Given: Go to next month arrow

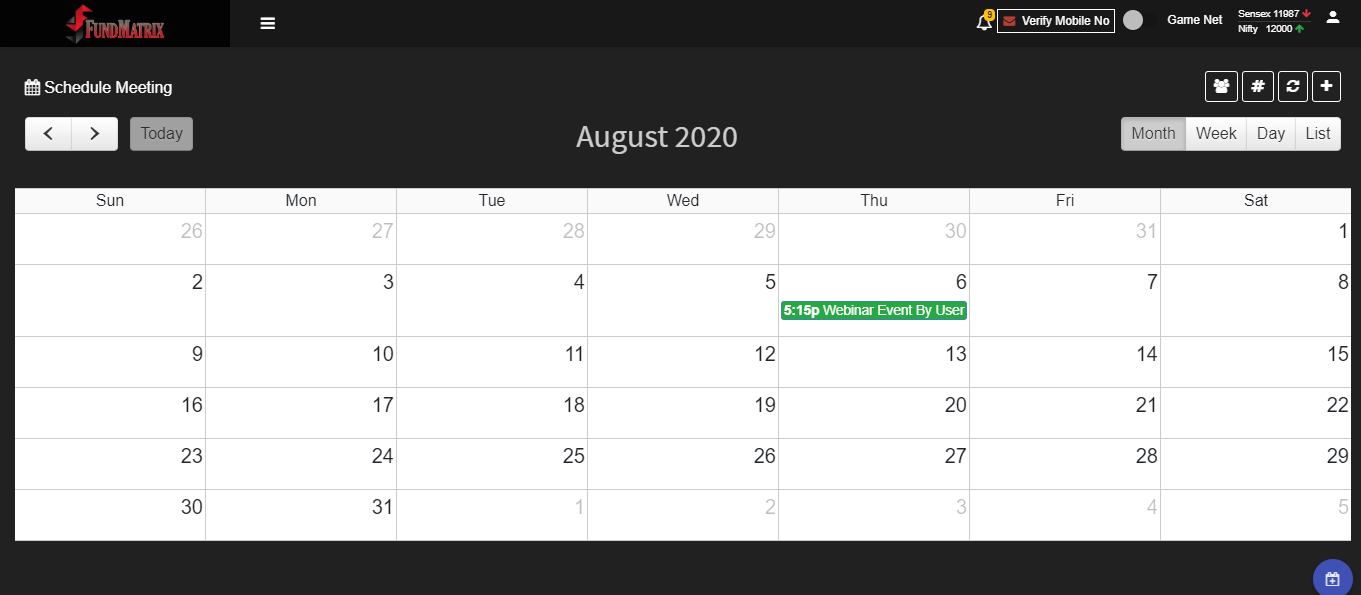Looking at the screenshot, I should (95, 134).
